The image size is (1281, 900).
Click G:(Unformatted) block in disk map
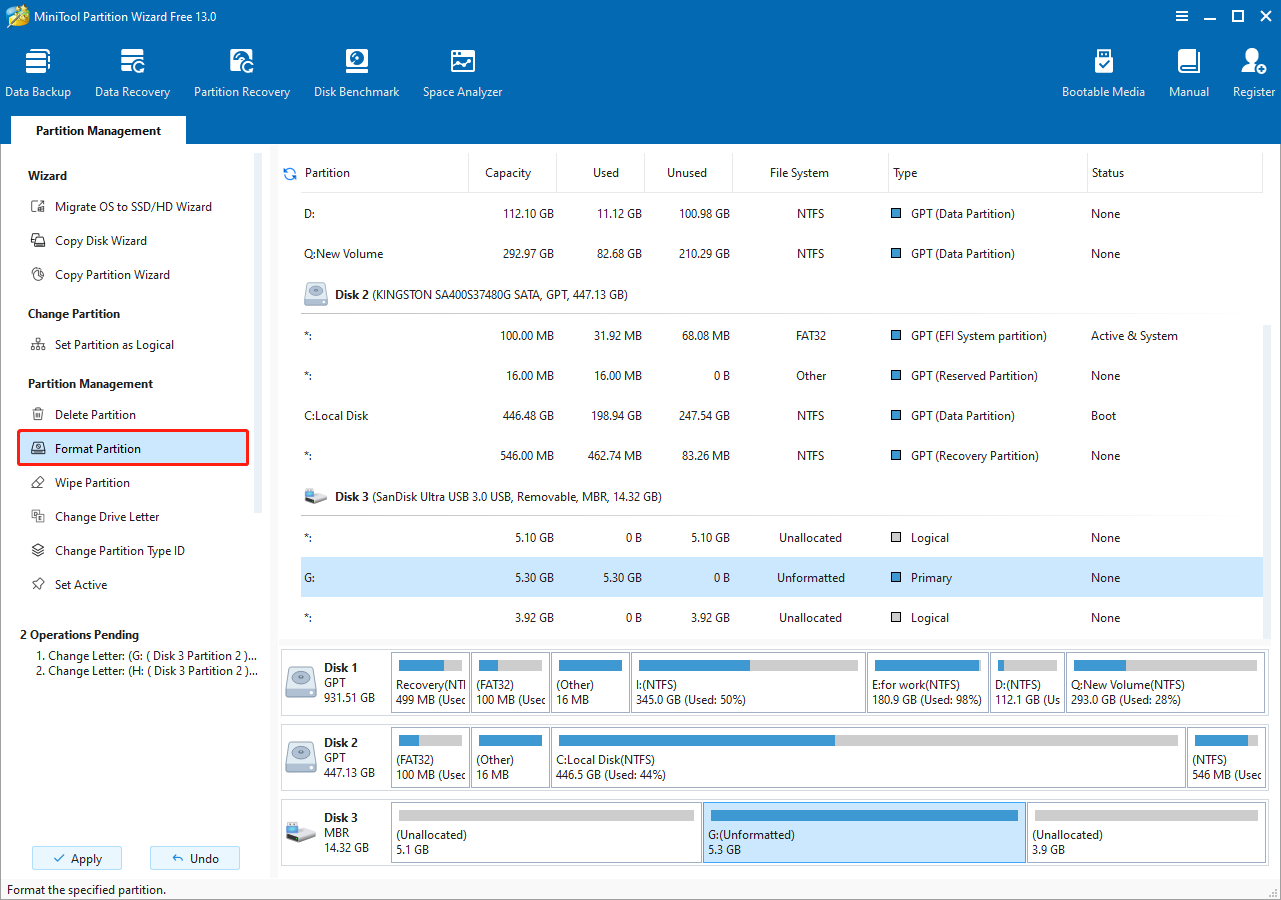coord(865,832)
